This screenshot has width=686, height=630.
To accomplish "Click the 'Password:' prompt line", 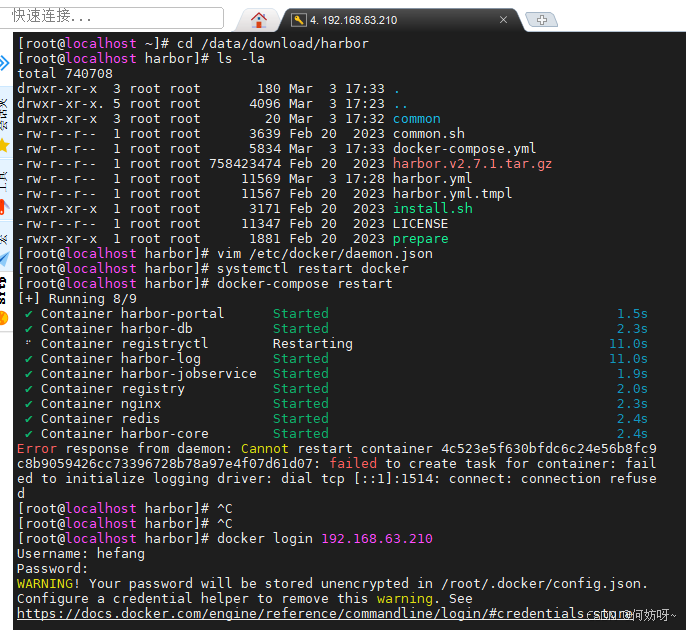I will click(53, 568).
